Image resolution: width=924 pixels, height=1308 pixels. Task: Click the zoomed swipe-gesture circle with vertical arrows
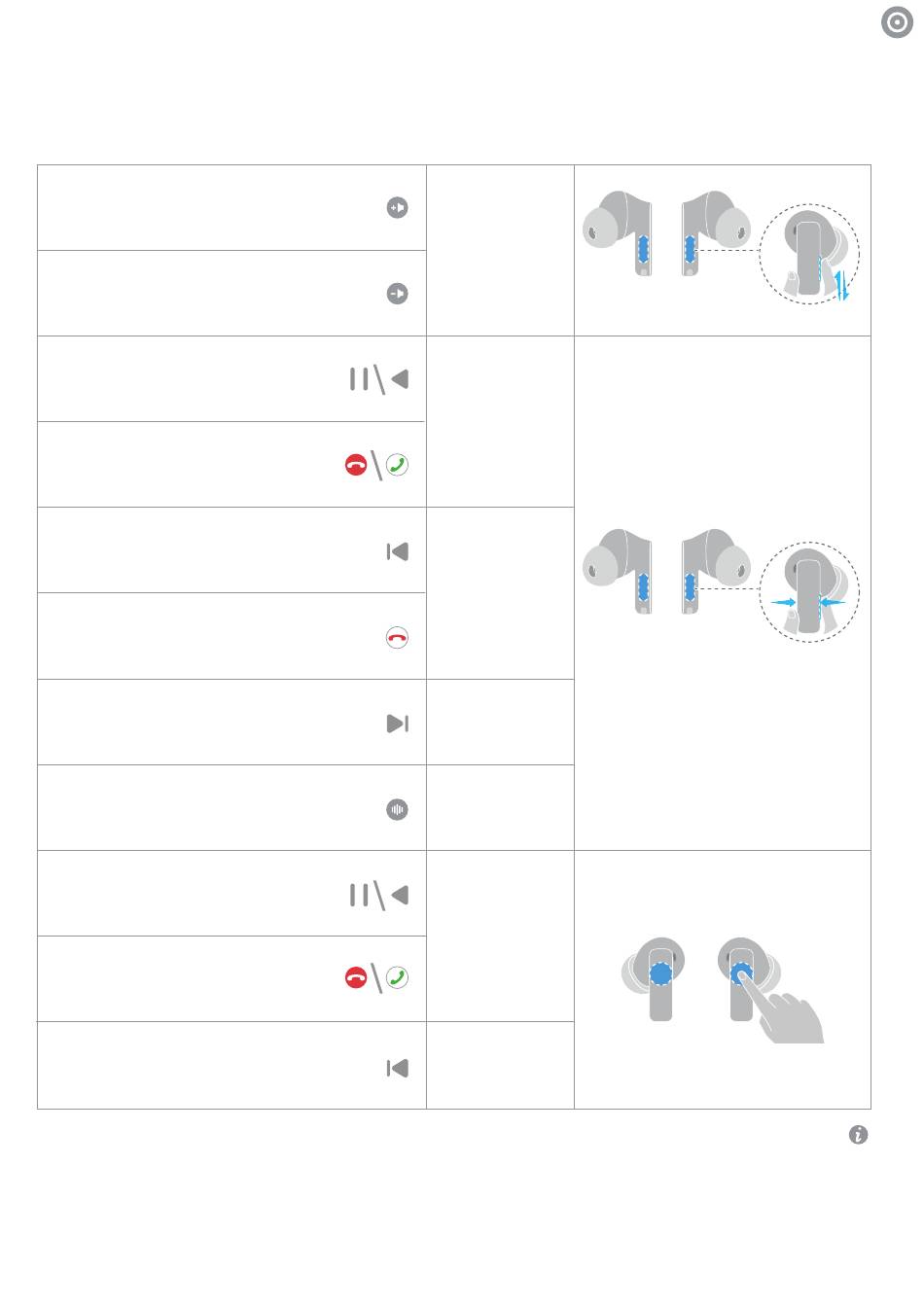click(809, 255)
